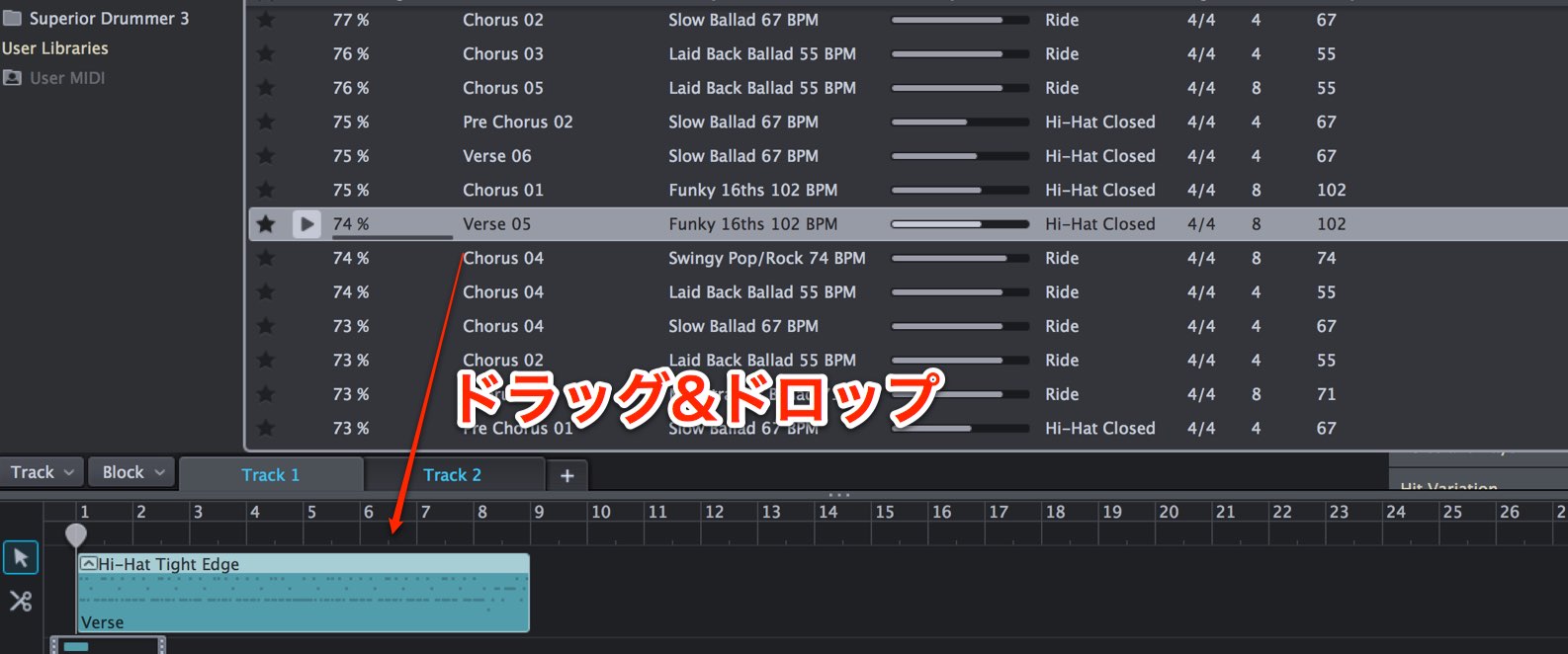Select the 'Chorus 03' groove name
Image resolution: width=1568 pixels, height=654 pixels.
(x=503, y=54)
